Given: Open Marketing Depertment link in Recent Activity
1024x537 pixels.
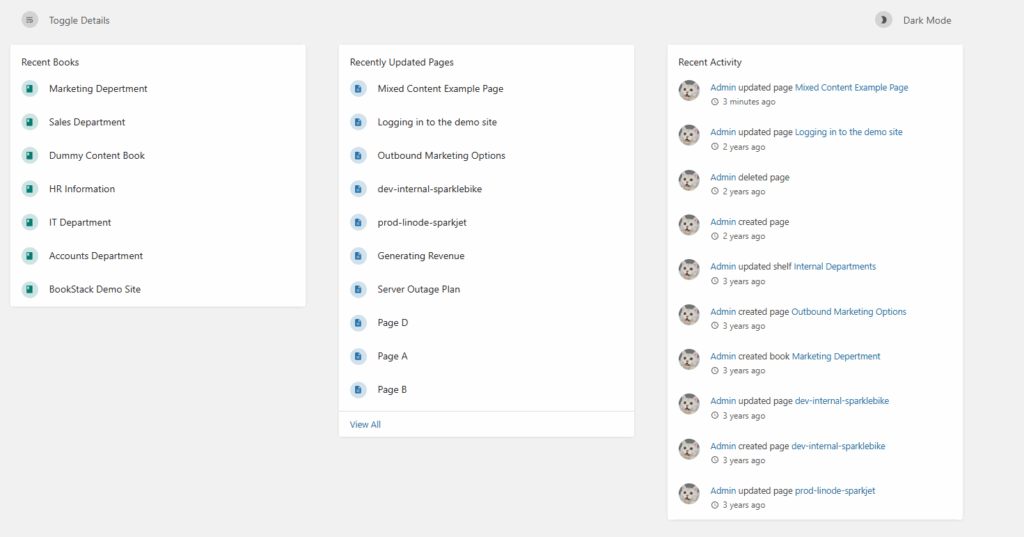Looking at the screenshot, I should pyautogui.click(x=836, y=356).
